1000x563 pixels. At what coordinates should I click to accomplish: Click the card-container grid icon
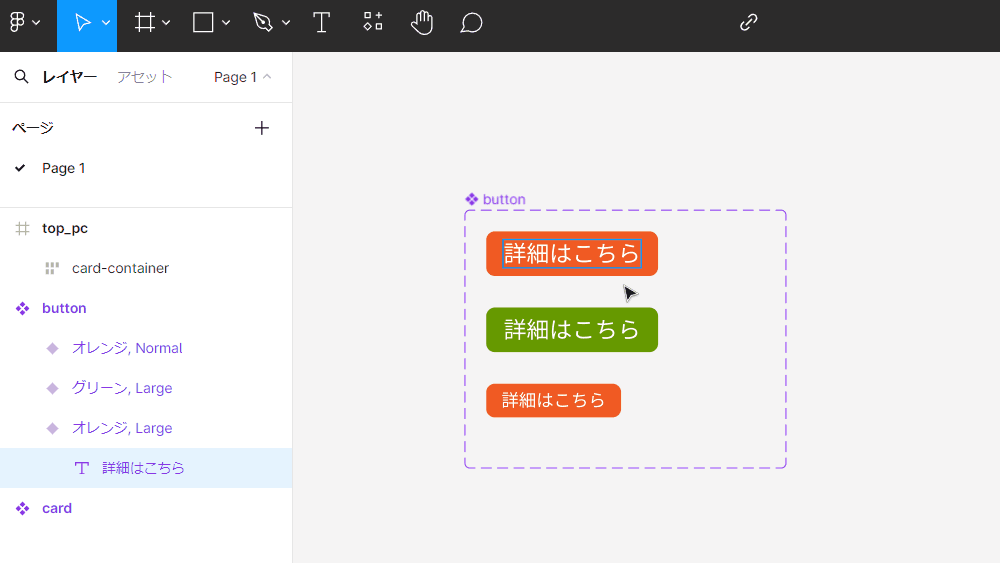pos(52,268)
